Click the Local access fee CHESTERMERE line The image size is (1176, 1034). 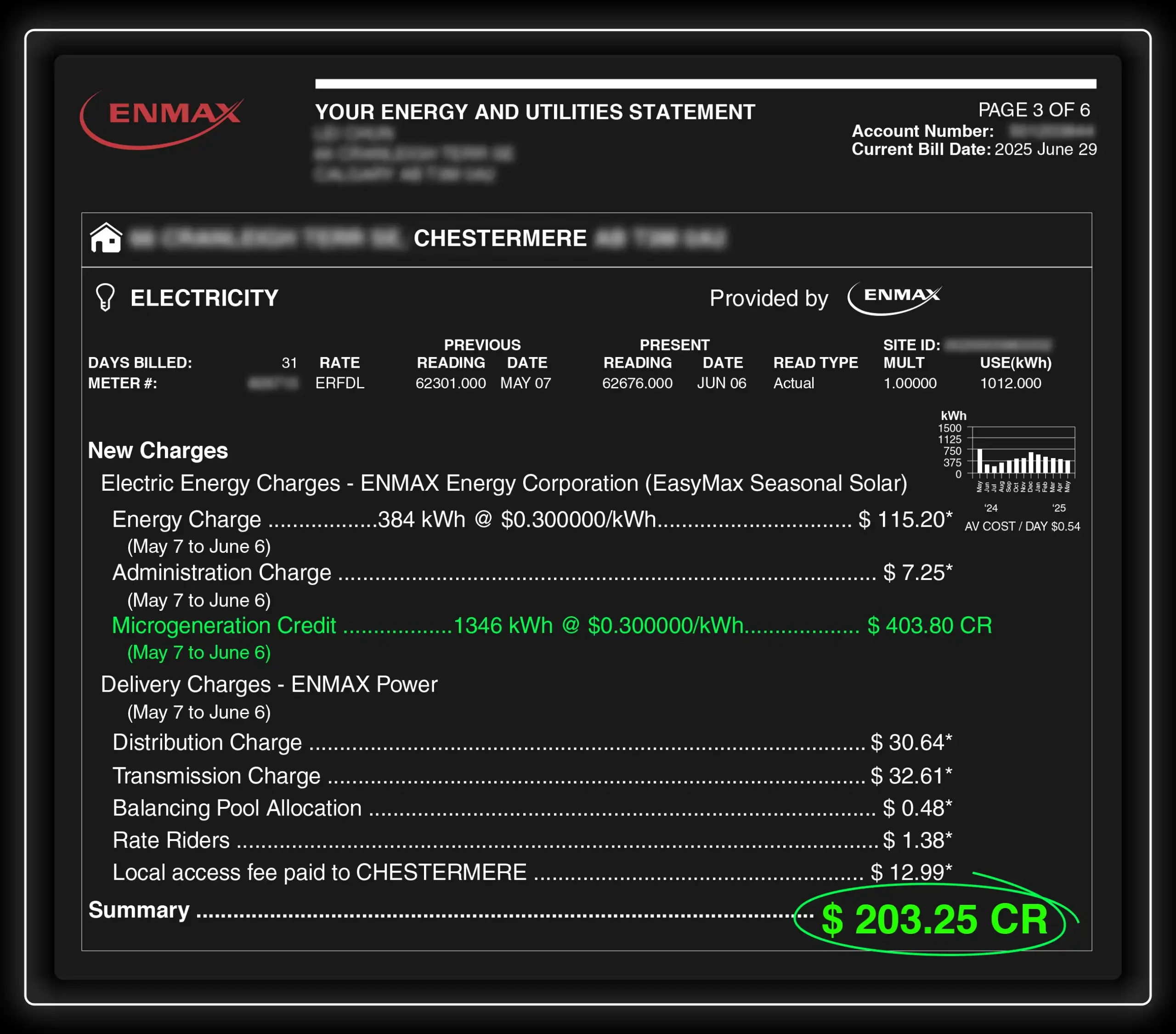(532, 872)
